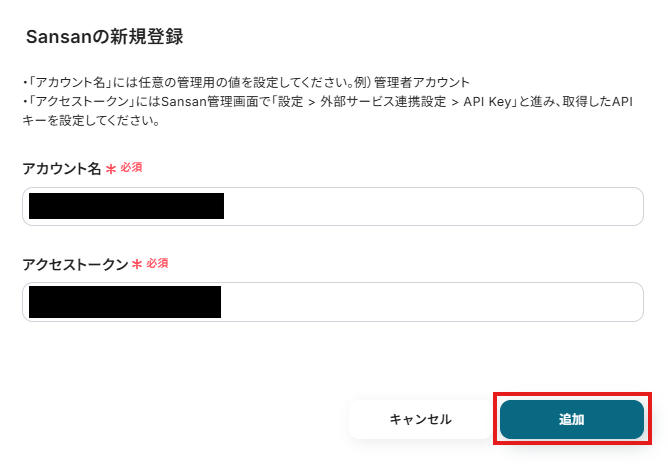
Task: Focus the アクセストークン input field
Action: [x=333, y=302]
